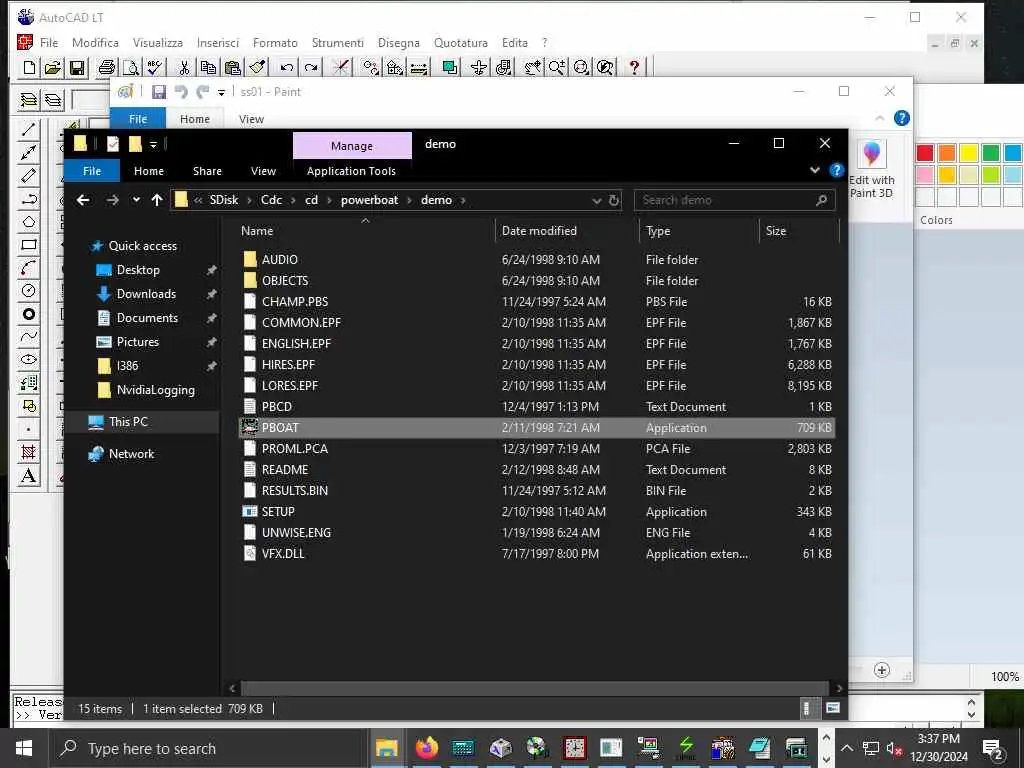Run the ABC spell check tool in AutoCAD

point(155,67)
